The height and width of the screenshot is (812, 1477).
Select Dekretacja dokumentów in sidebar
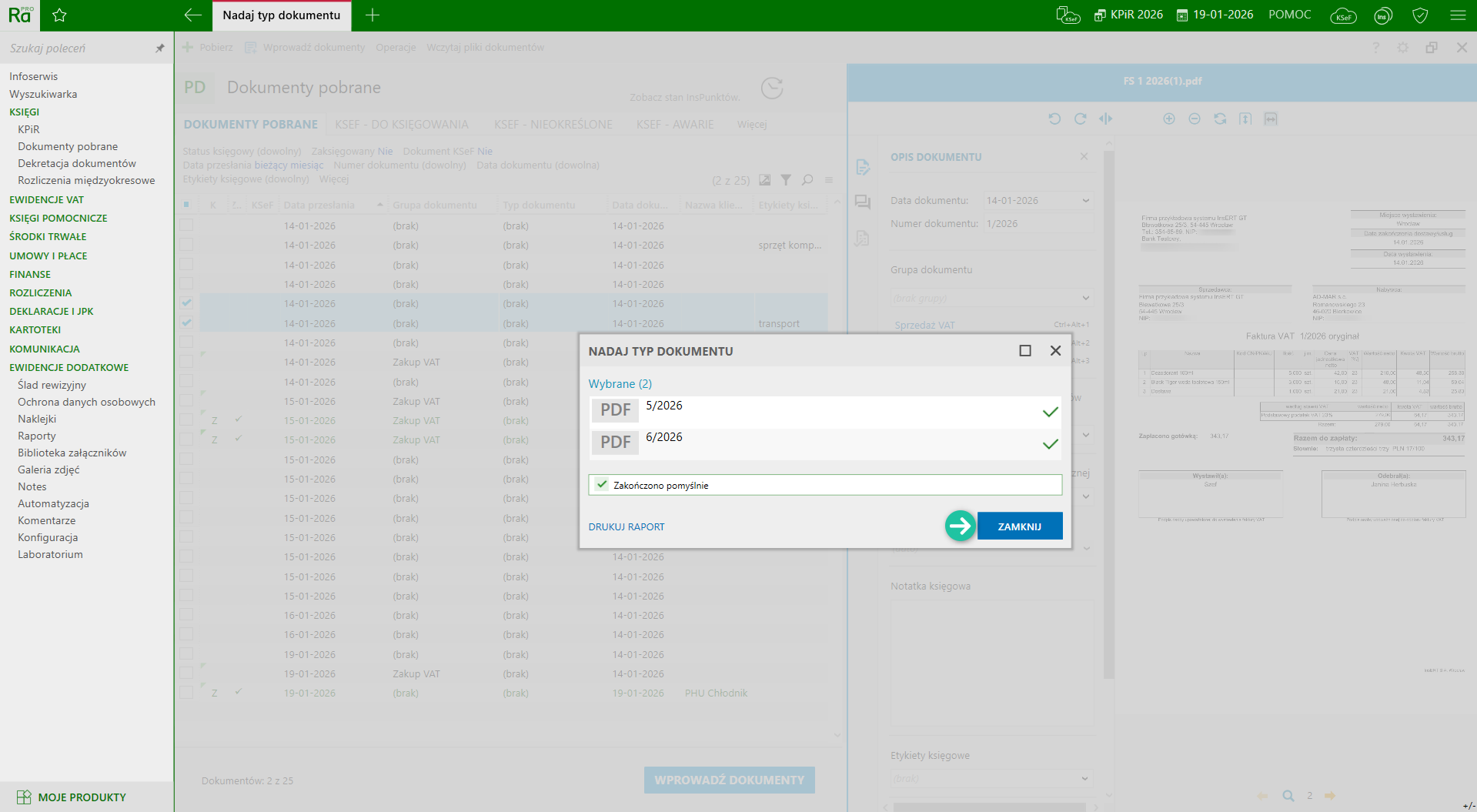click(77, 163)
